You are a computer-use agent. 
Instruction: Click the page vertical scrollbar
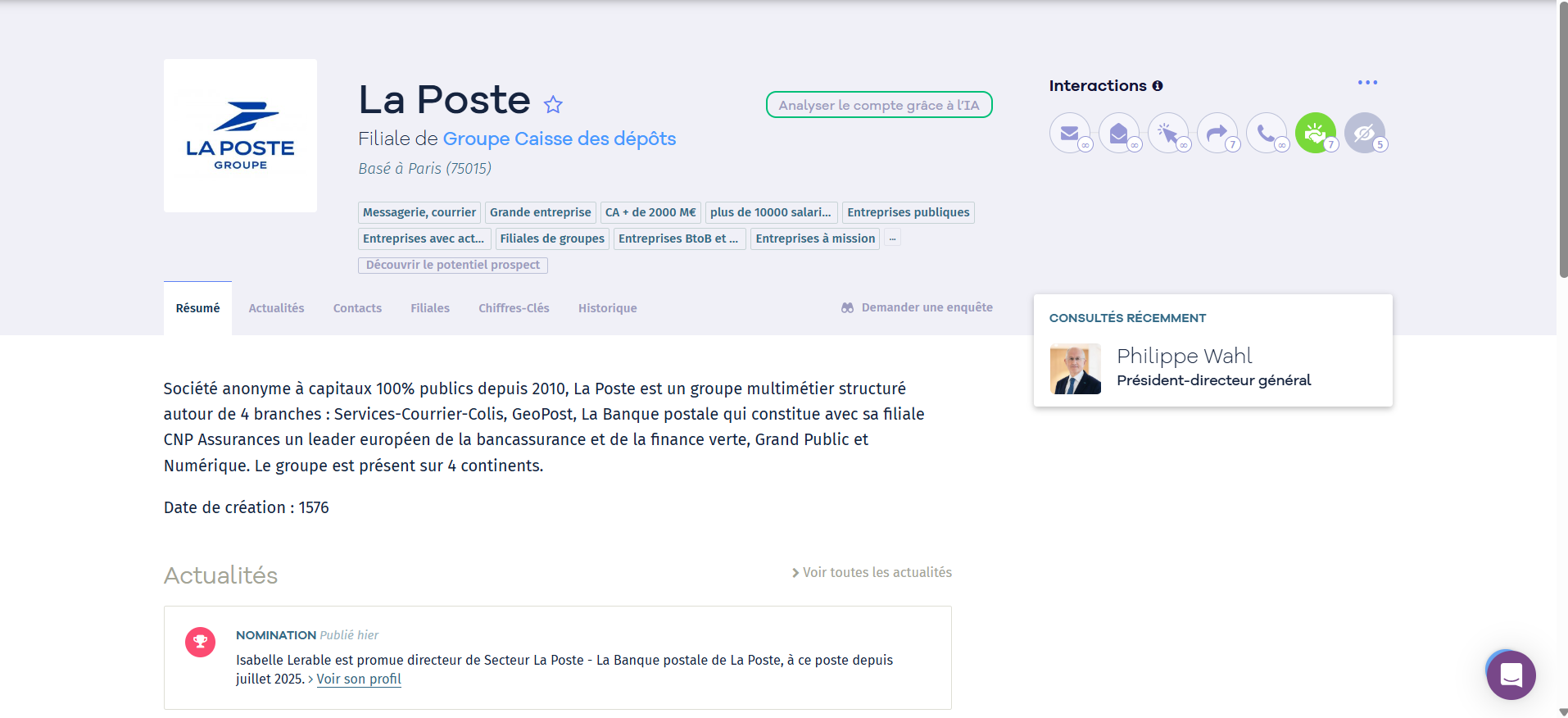tap(1563, 139)
